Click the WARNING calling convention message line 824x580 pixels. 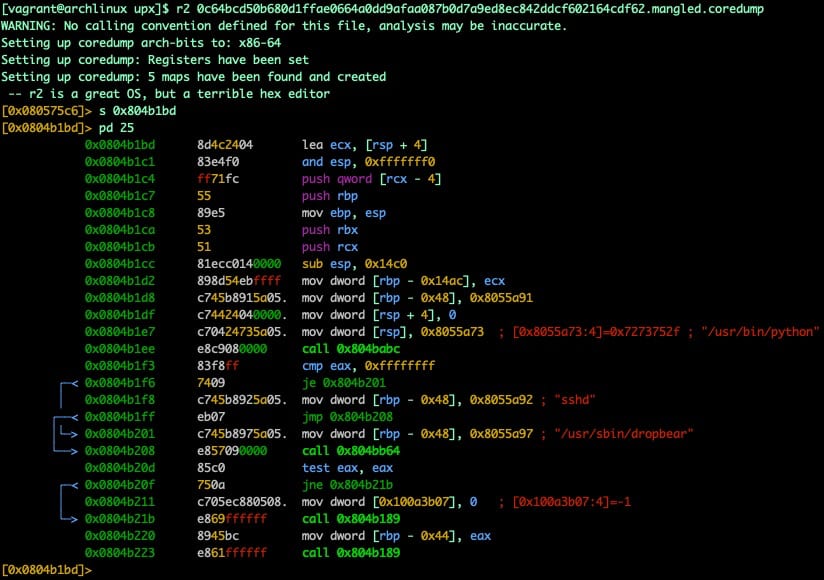[284, 26]
